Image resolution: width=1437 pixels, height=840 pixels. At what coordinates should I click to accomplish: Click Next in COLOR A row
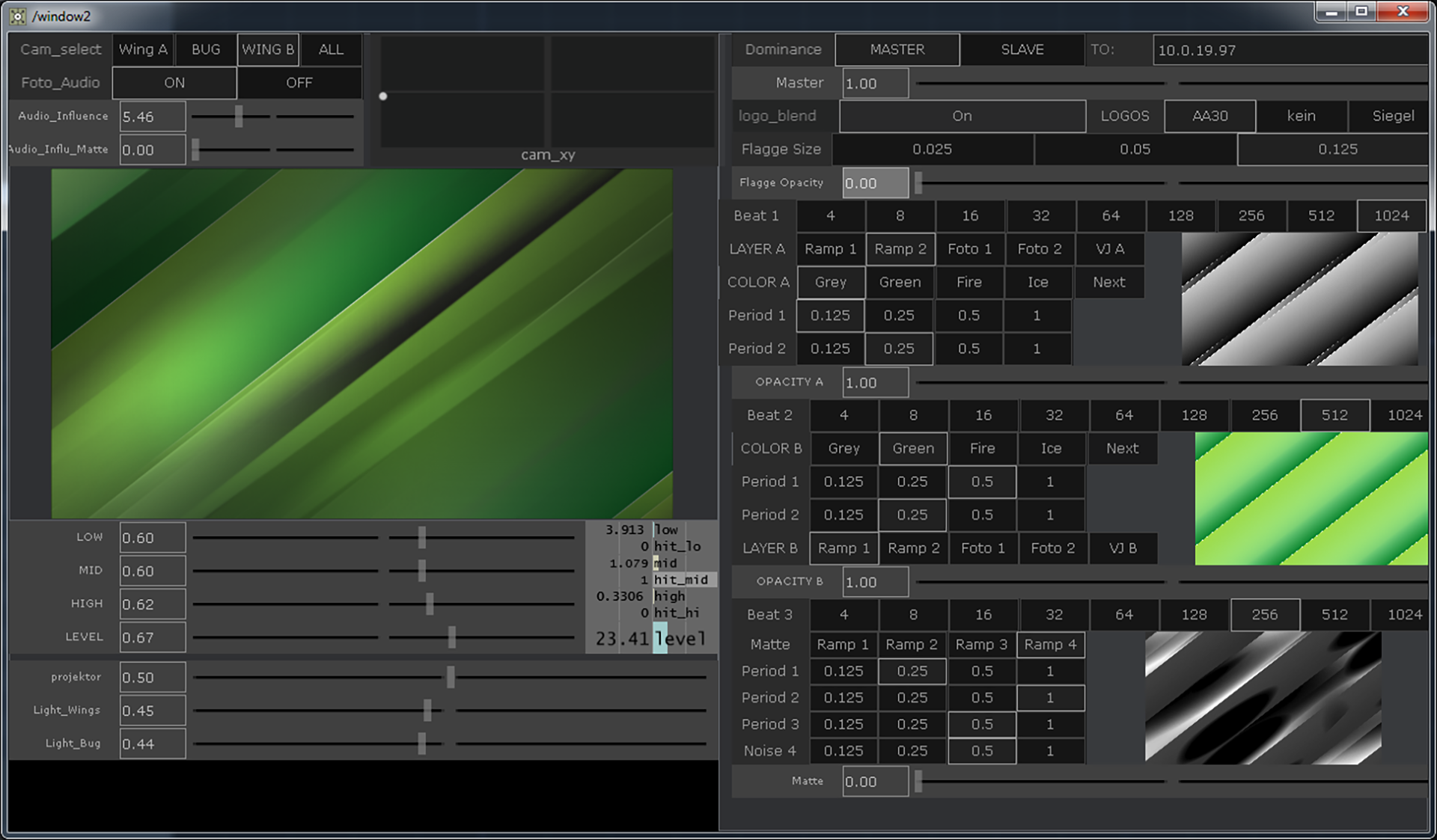point(1109,282)
